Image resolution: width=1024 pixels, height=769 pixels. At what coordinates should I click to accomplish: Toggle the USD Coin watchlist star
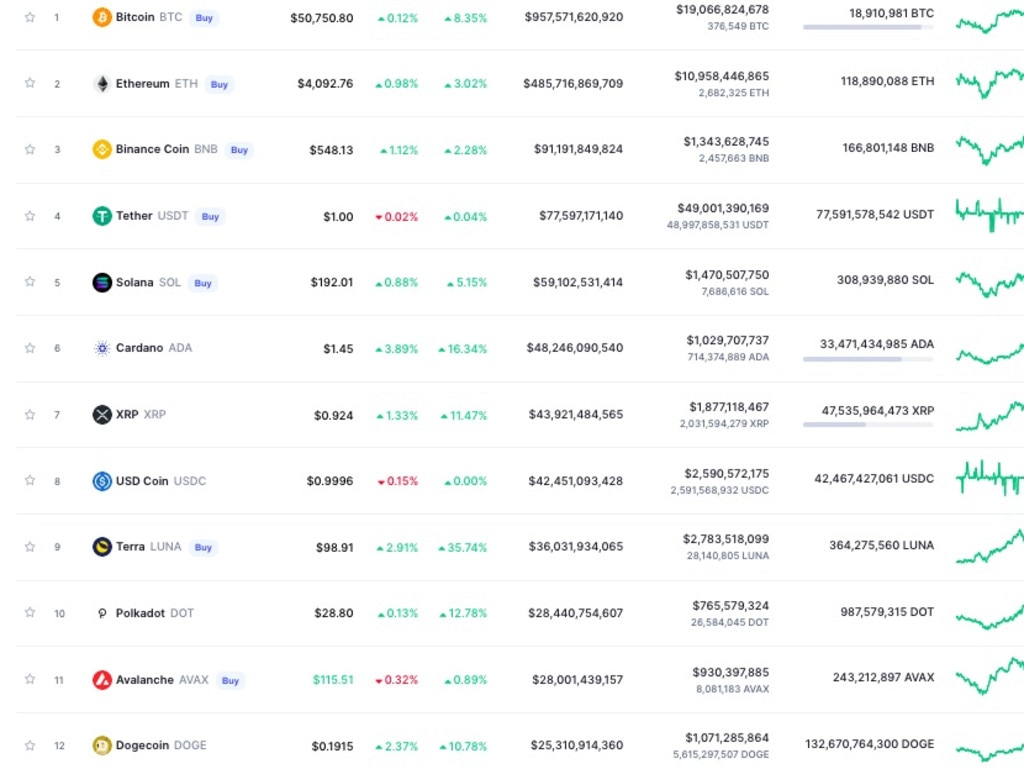click(x=30, y=480)
